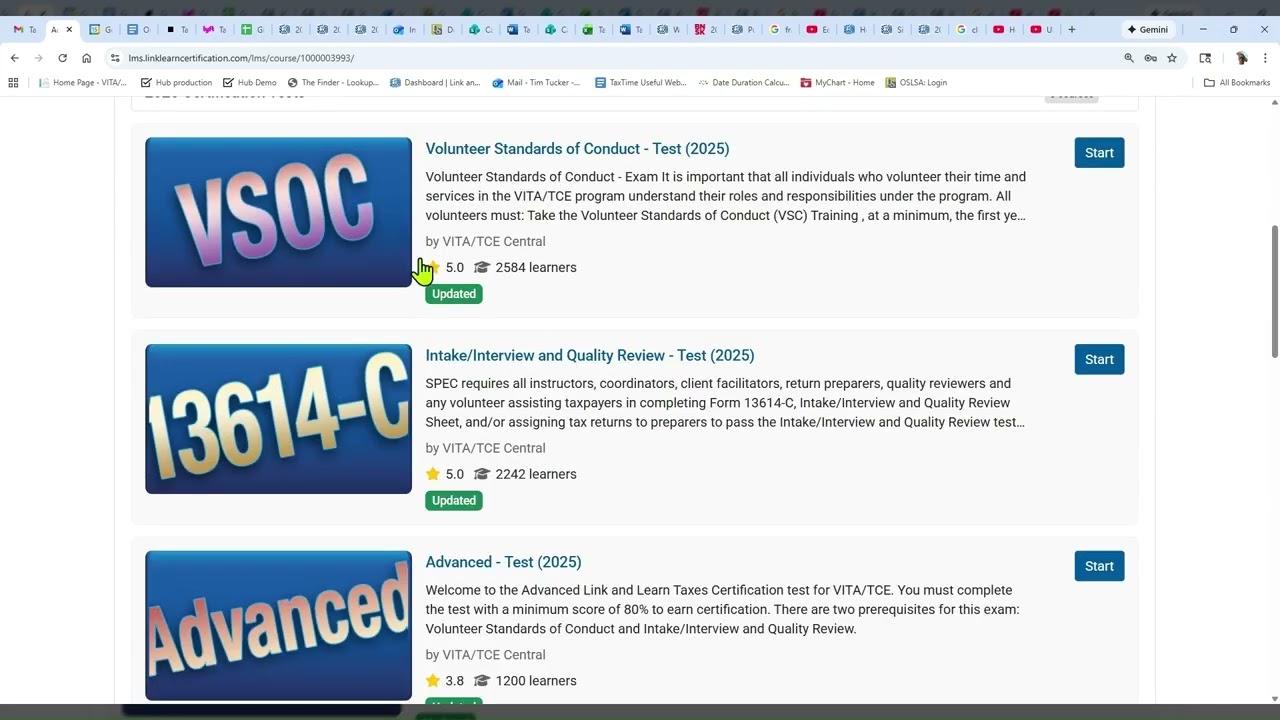
Task: Open OSLSA: Login bookmark
Action: pos(916,83)
